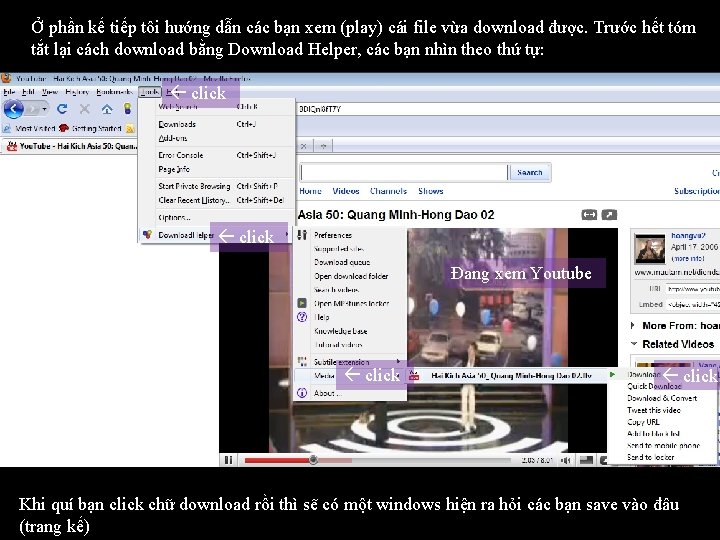Click the YouTube search input field
The image size is (720, 540).
404,173
